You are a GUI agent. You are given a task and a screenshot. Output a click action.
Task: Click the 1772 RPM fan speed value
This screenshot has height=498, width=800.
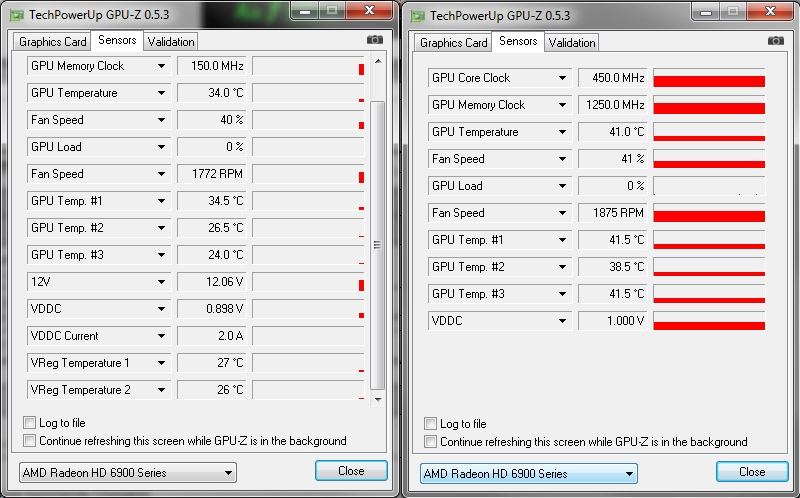tap(212, 174)
